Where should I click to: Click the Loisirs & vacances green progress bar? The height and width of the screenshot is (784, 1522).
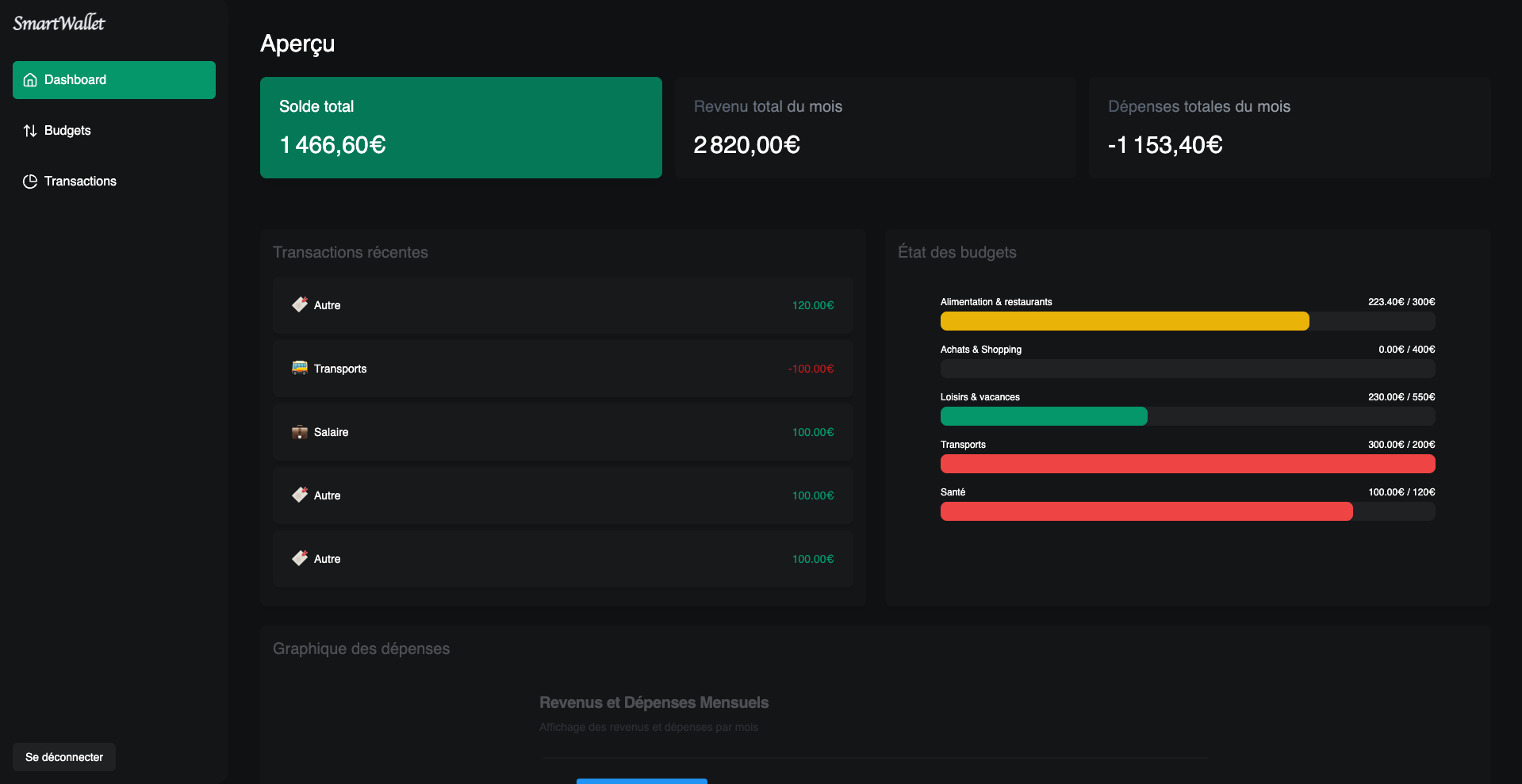click(1044, 416)
